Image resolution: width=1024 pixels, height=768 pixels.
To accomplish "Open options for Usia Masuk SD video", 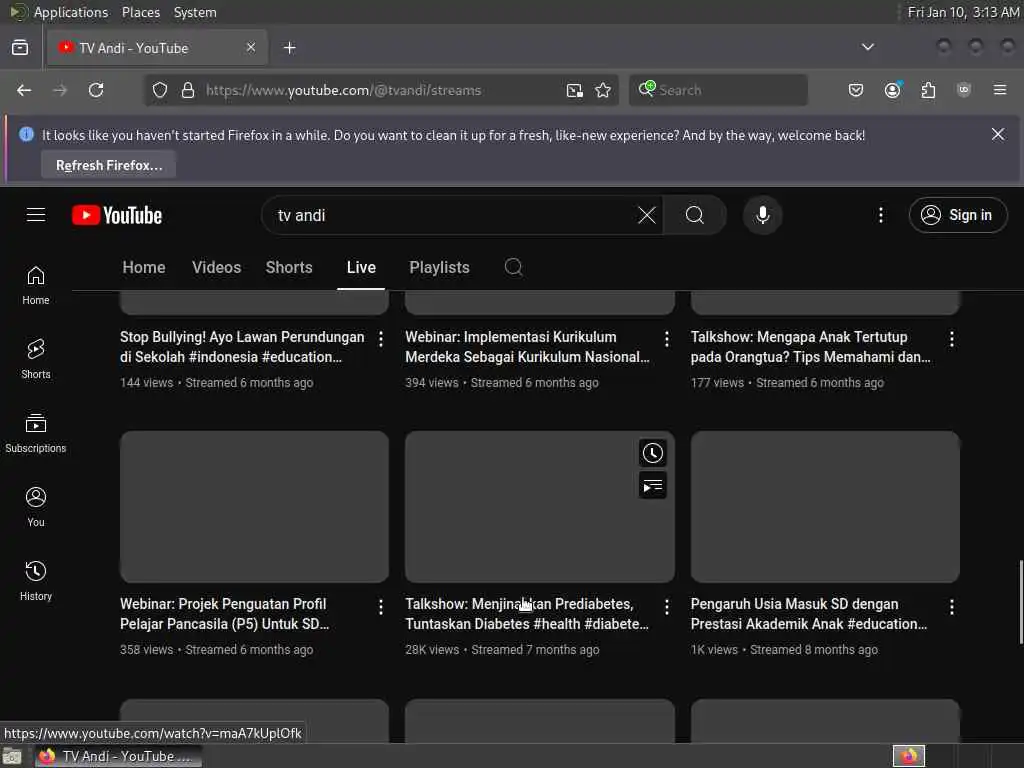I will 952,607.
